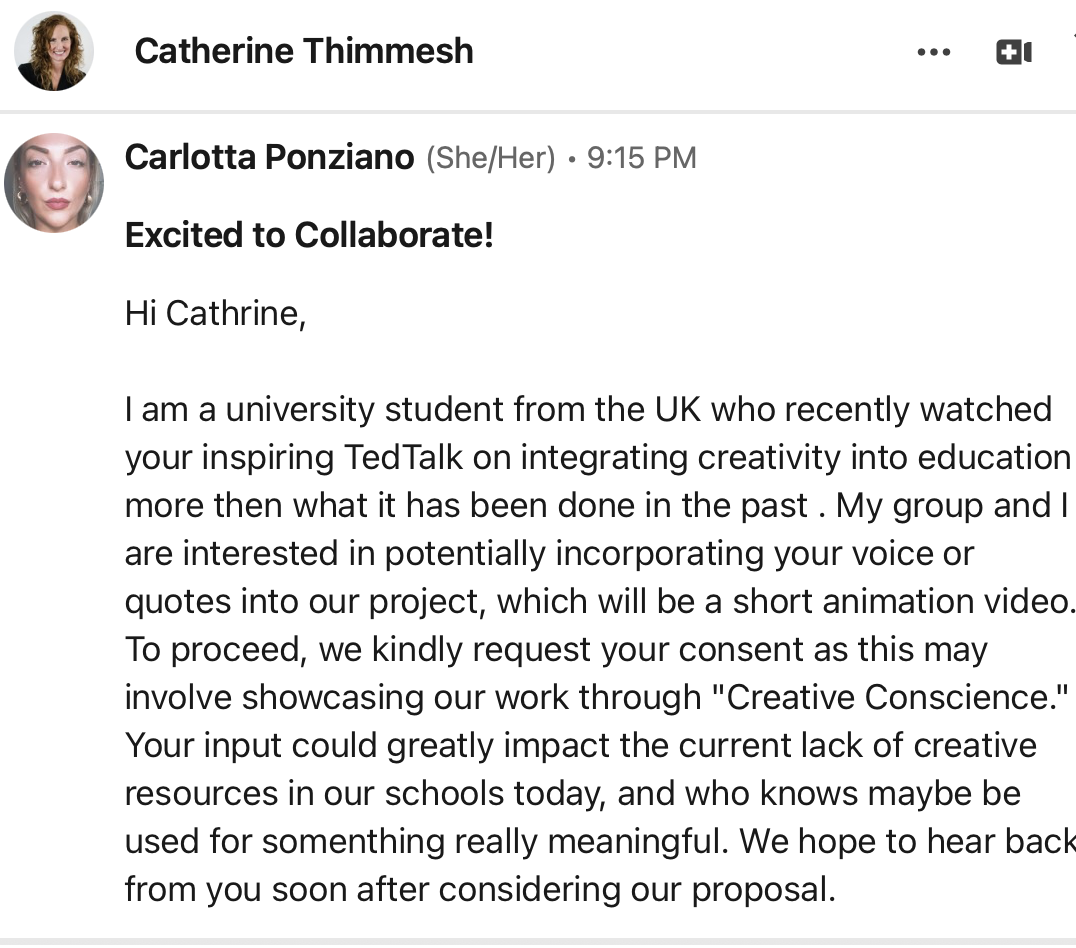This screenshot has height=948, width=1076.
Task: Select the "Excited to Collaborate!" subject line
Action: pyautogui.click(x=309, y=235)
